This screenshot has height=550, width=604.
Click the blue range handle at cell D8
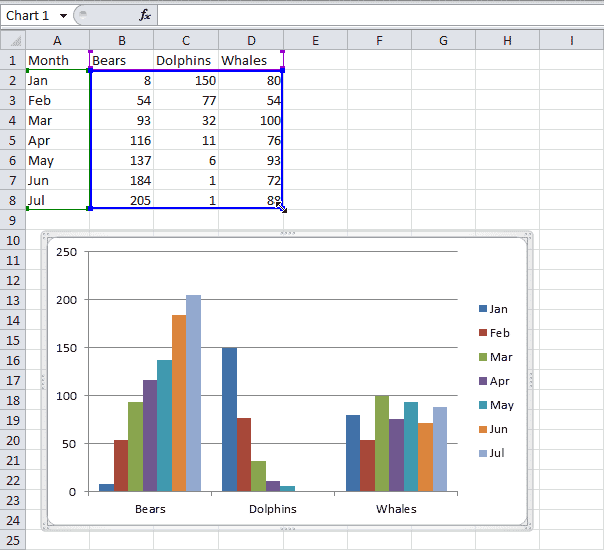click(282, 208)
